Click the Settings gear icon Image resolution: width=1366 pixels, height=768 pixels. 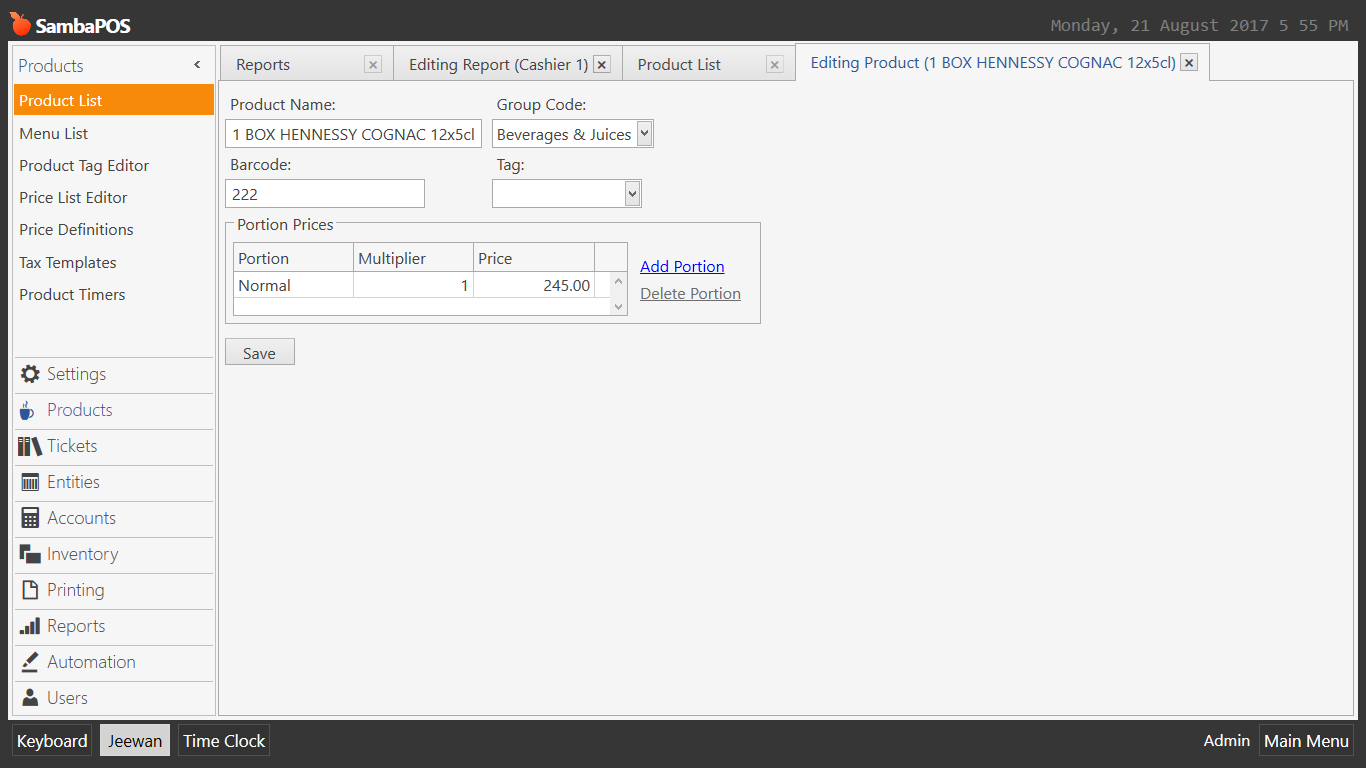pos(30,374)
